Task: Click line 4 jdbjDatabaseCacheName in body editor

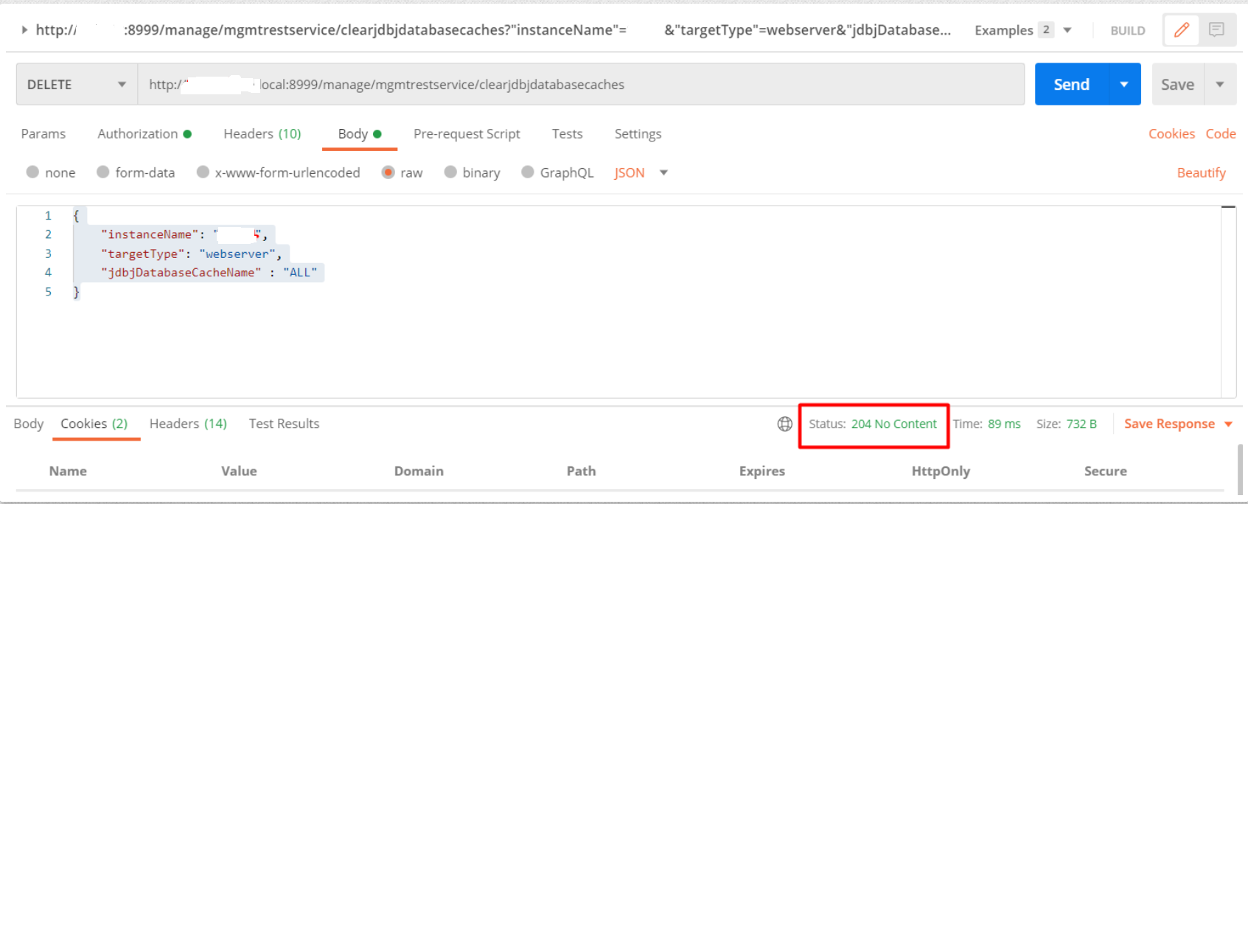Action: coord(209,273)
